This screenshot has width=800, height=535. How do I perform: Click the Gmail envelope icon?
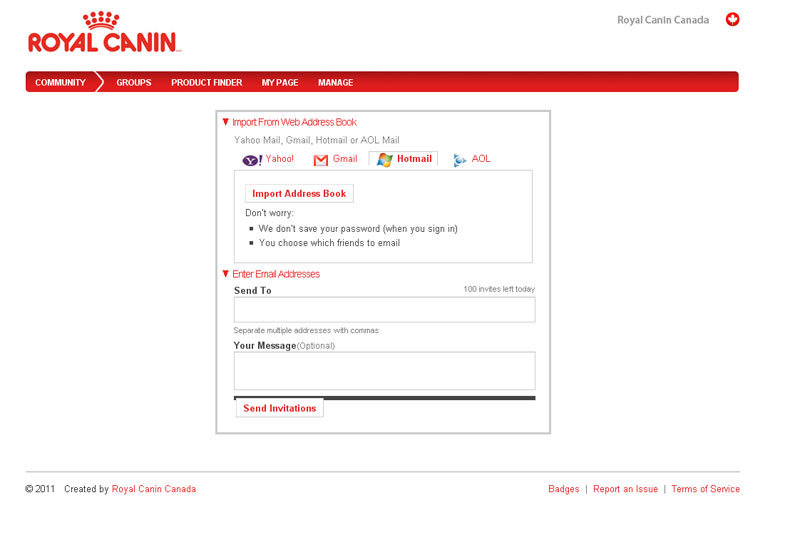[x=321, y=160]
